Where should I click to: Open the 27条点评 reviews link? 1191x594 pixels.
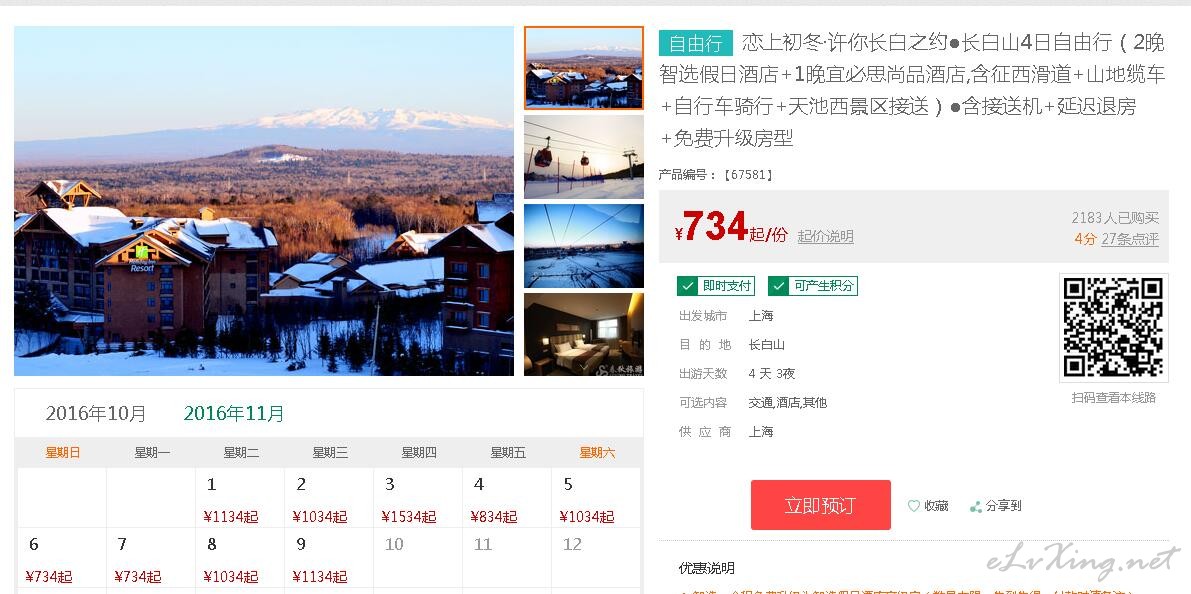click(1130, 239)
